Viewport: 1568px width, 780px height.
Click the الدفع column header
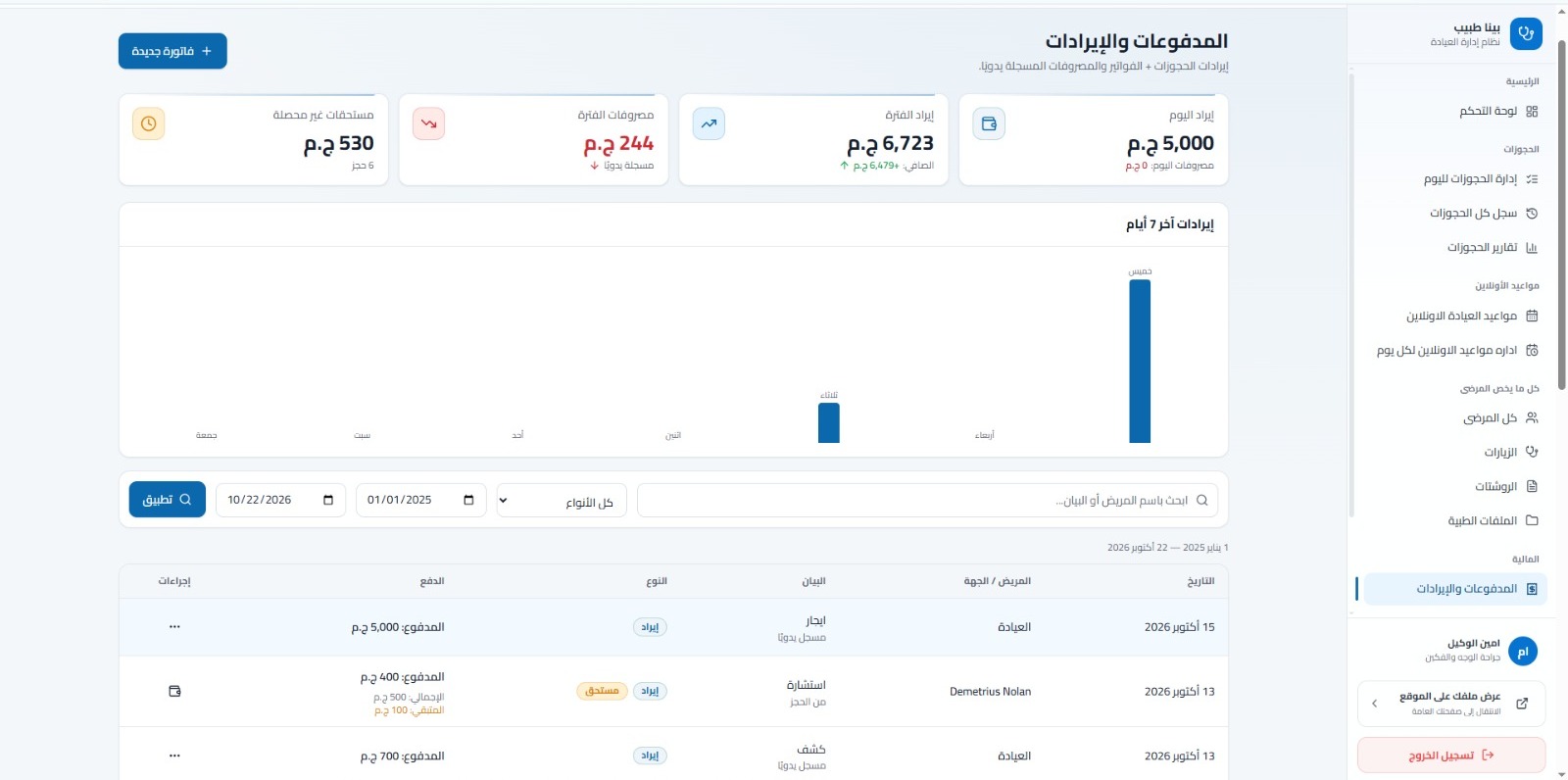tap(432, 581)
